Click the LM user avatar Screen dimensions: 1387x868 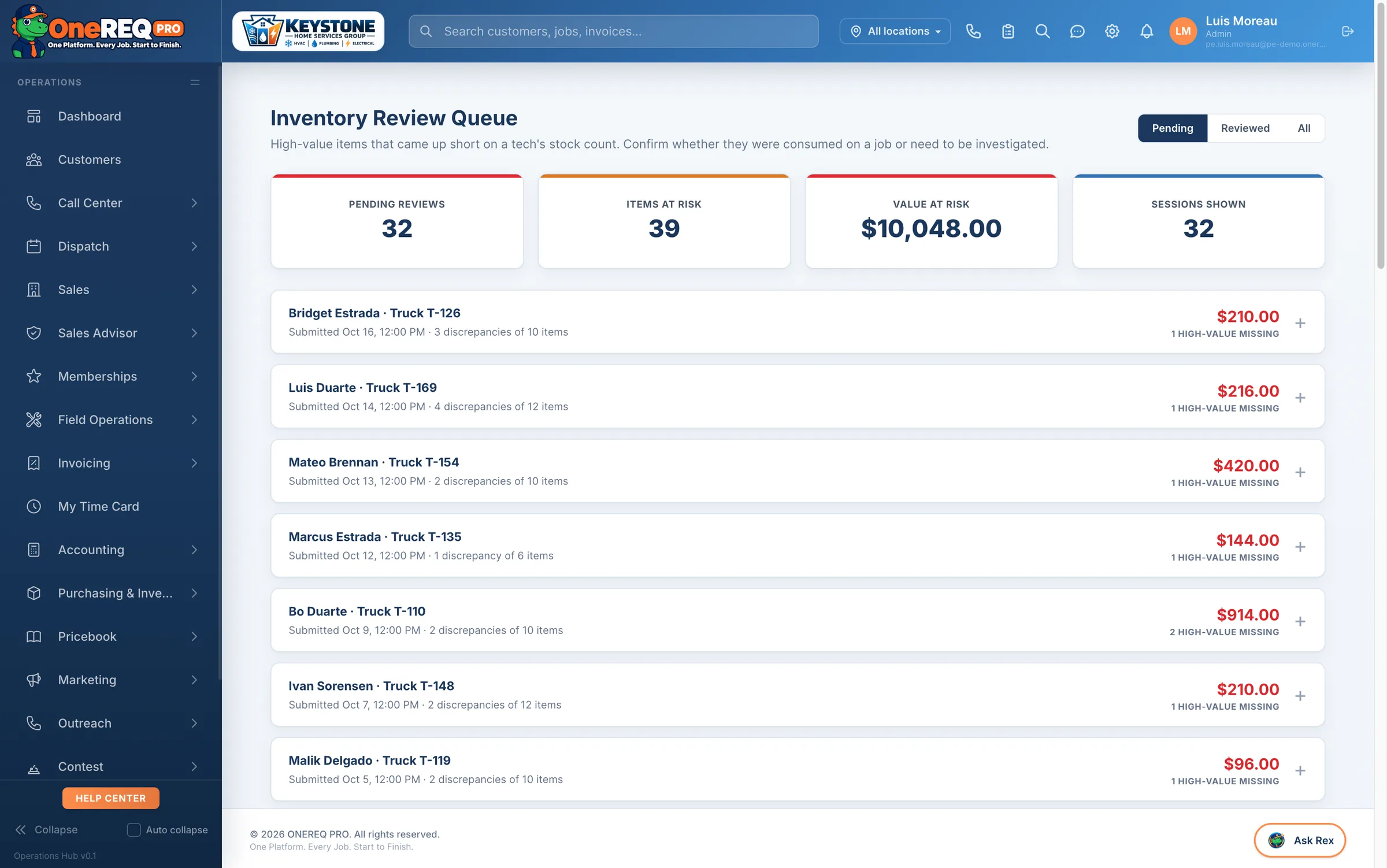tap(1183, 31)
